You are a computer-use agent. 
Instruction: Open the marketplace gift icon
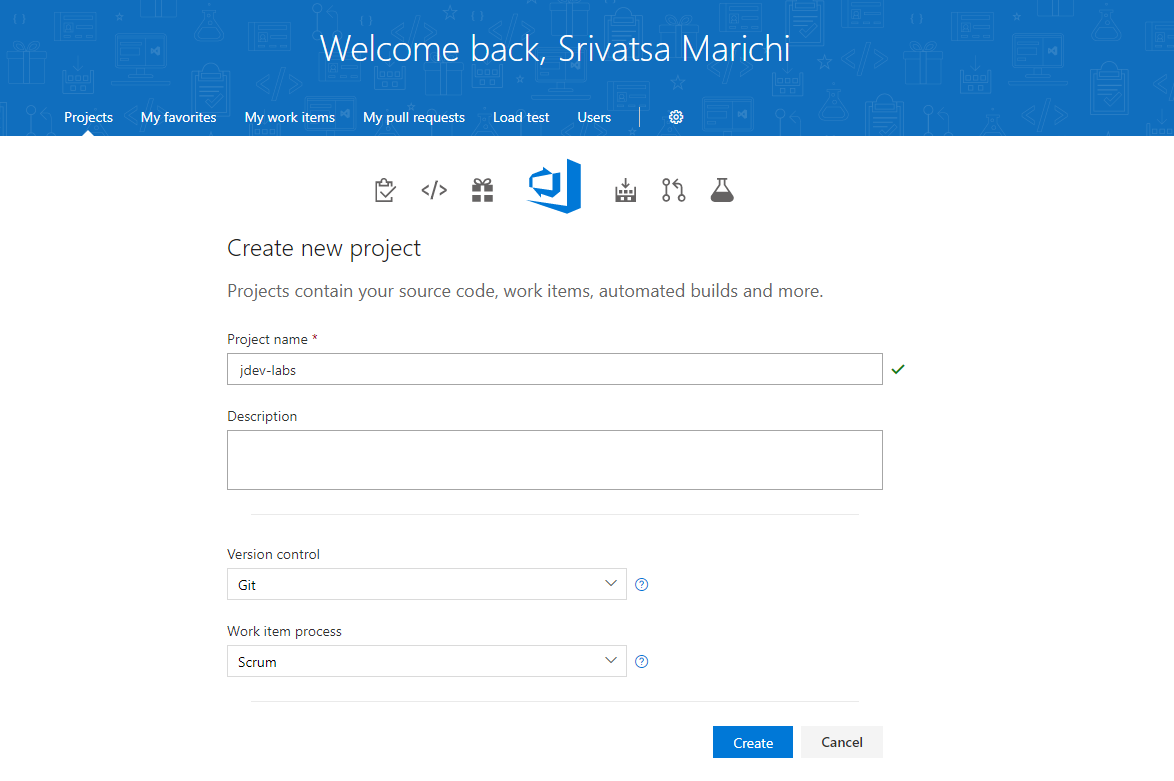pos(482,189)
